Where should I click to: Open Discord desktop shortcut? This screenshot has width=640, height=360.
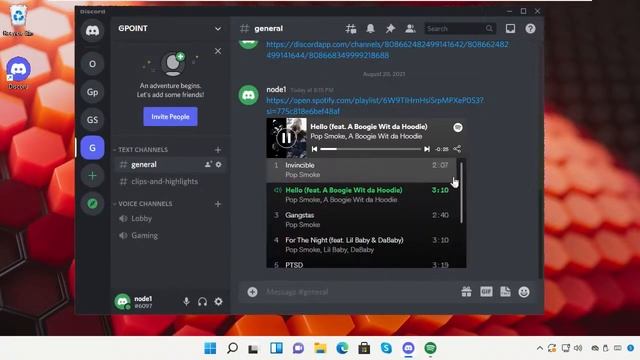[18, 73]
